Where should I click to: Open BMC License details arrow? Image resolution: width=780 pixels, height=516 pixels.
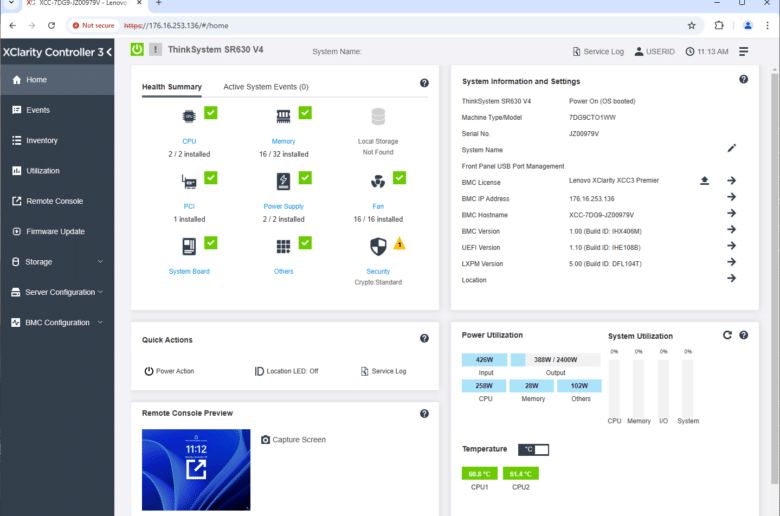[731, 181]
